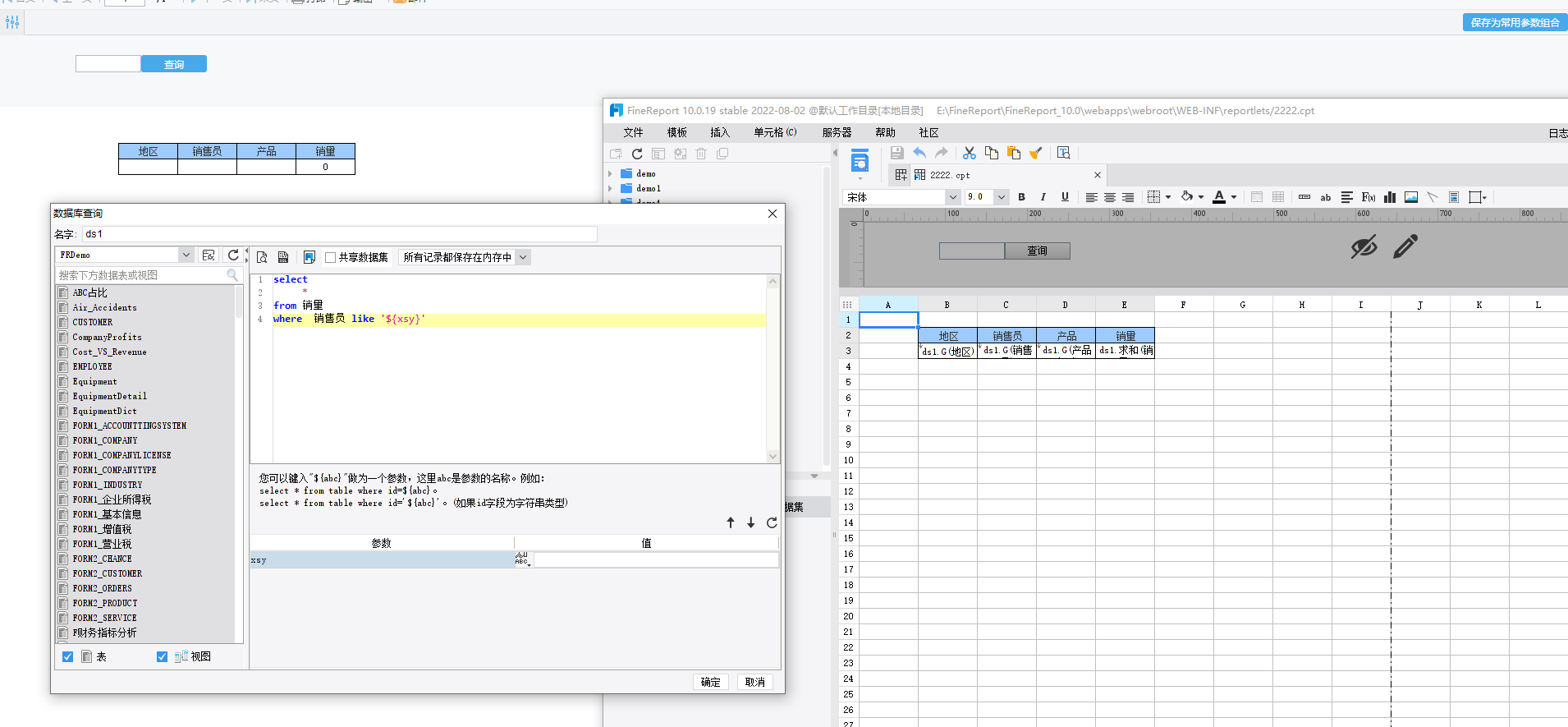Open parameter xsy type dropdown icon
Screen dimensions: 1568x727
523,559
